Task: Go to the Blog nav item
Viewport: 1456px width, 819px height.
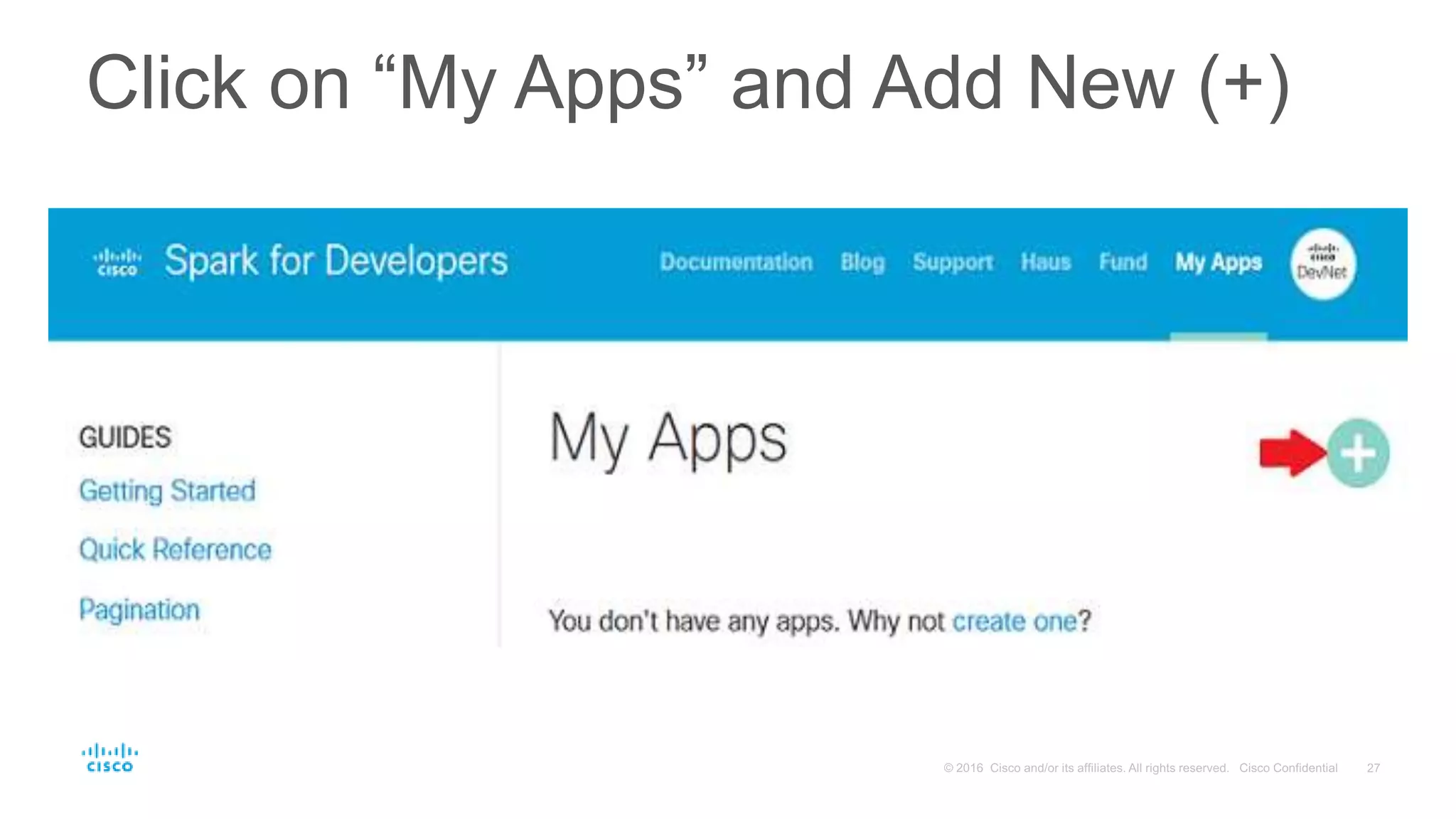Action: (x=862, y=262)
